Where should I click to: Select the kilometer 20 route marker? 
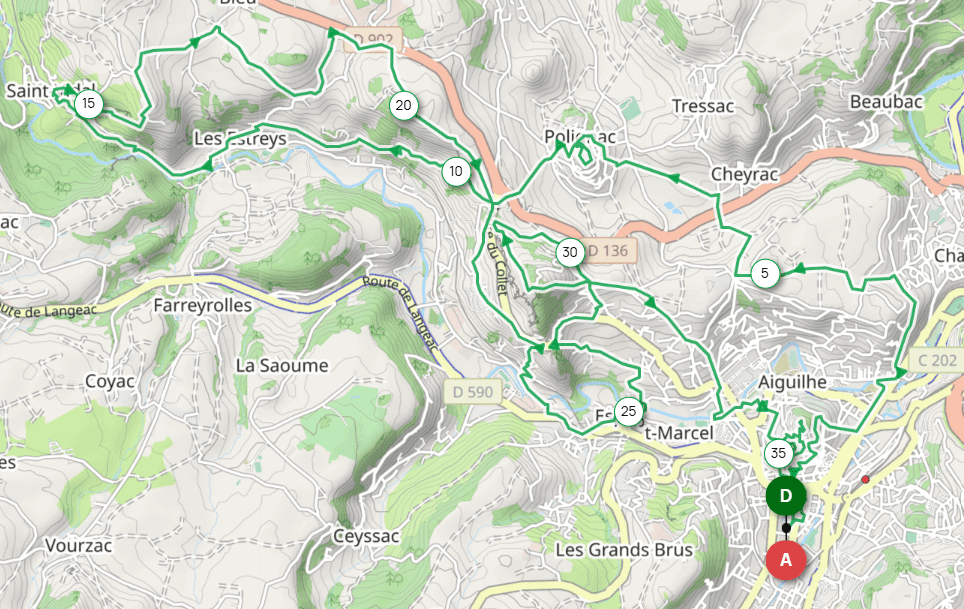tap(404, 106)
